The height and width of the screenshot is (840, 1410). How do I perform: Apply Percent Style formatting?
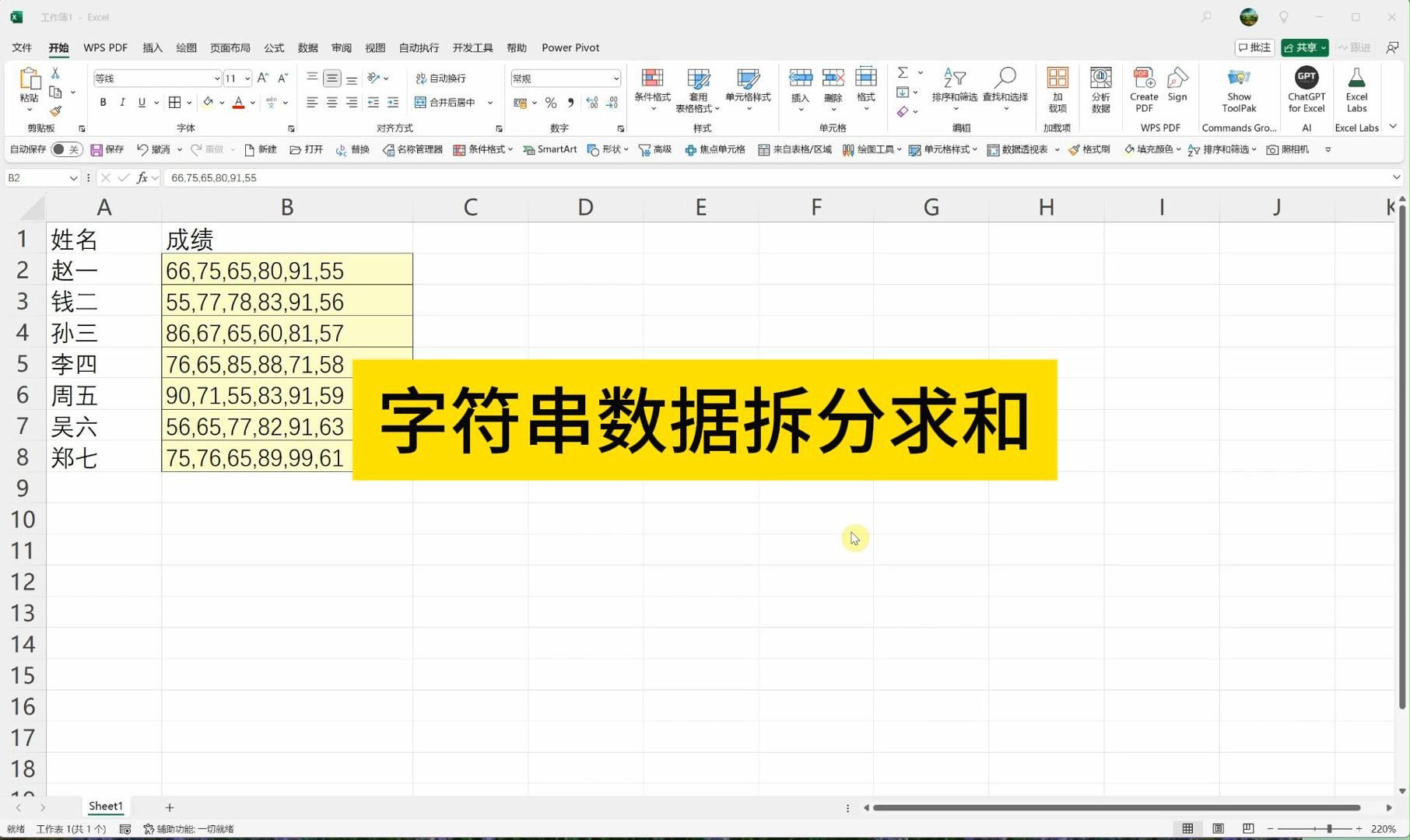tap(551, 102)
